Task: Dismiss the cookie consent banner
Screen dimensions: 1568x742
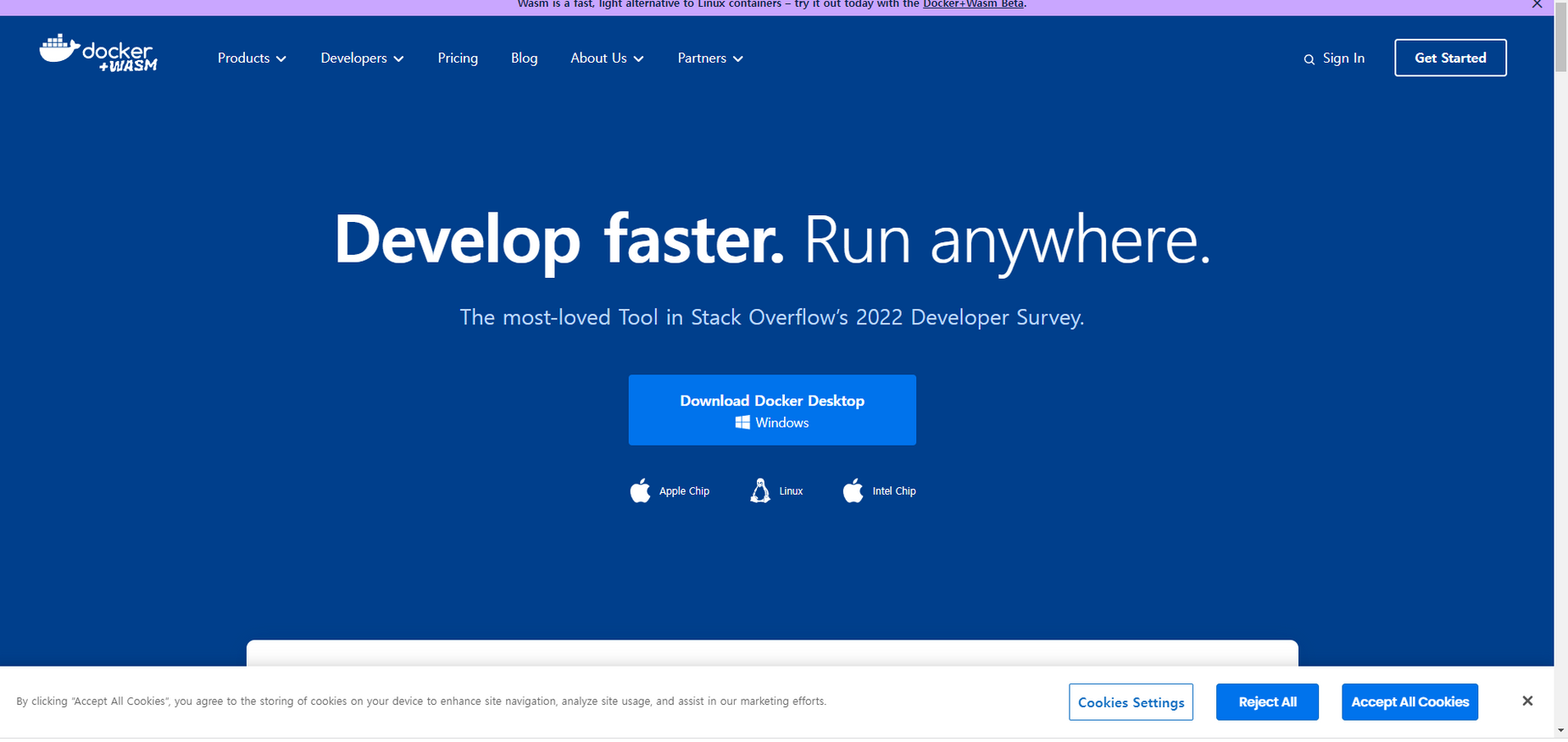Action: pos(1527,701)
